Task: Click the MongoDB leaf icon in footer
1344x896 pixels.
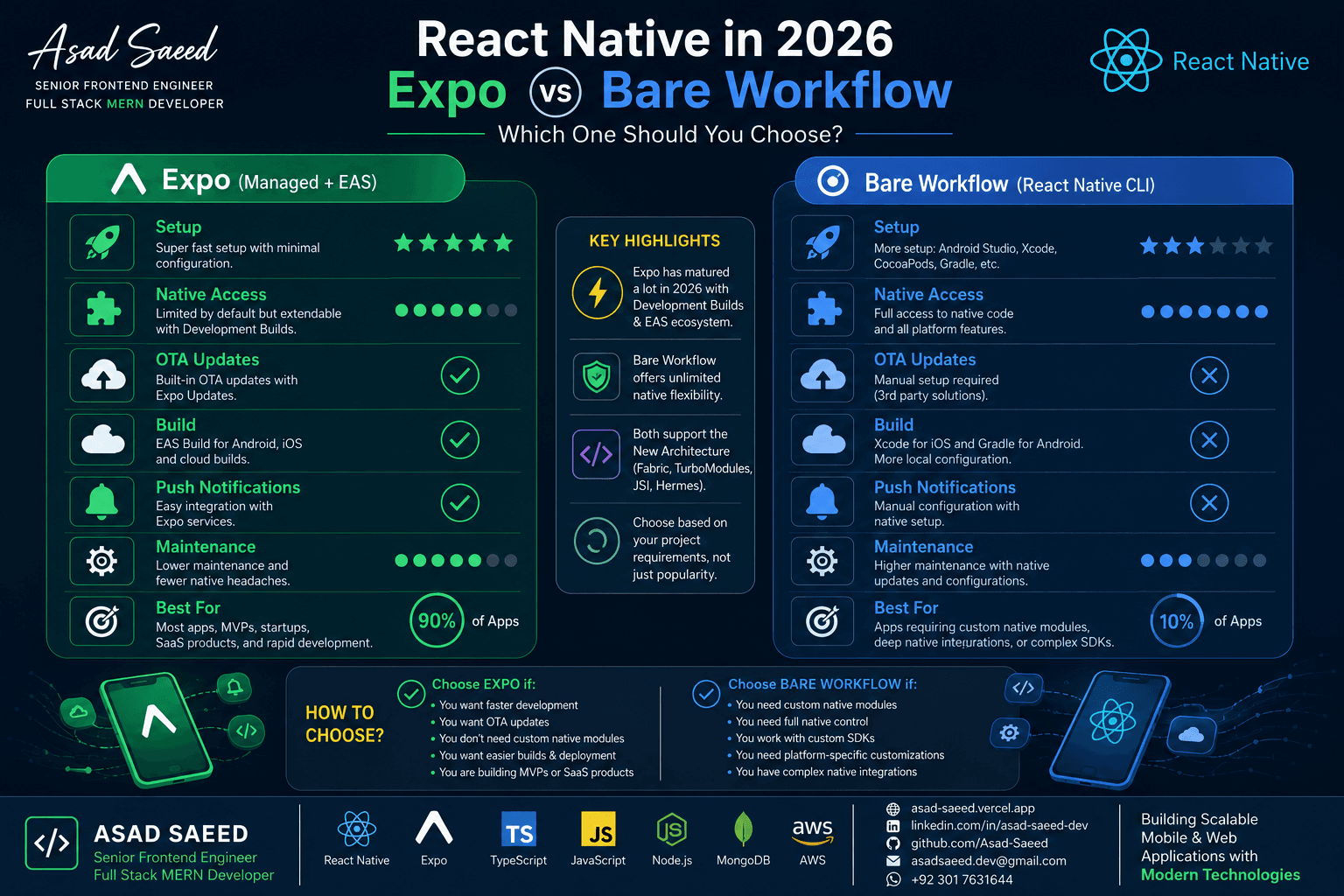Action: 743,829
